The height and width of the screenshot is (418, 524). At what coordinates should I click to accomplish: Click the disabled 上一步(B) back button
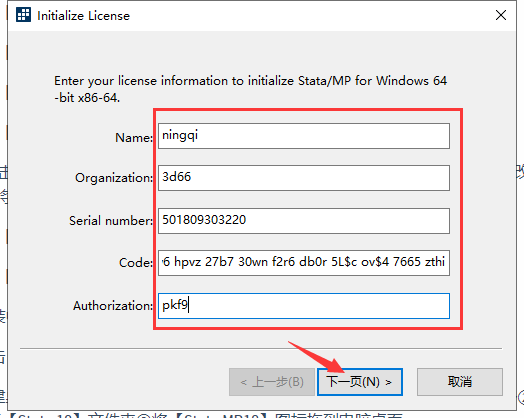click(272, 382)
